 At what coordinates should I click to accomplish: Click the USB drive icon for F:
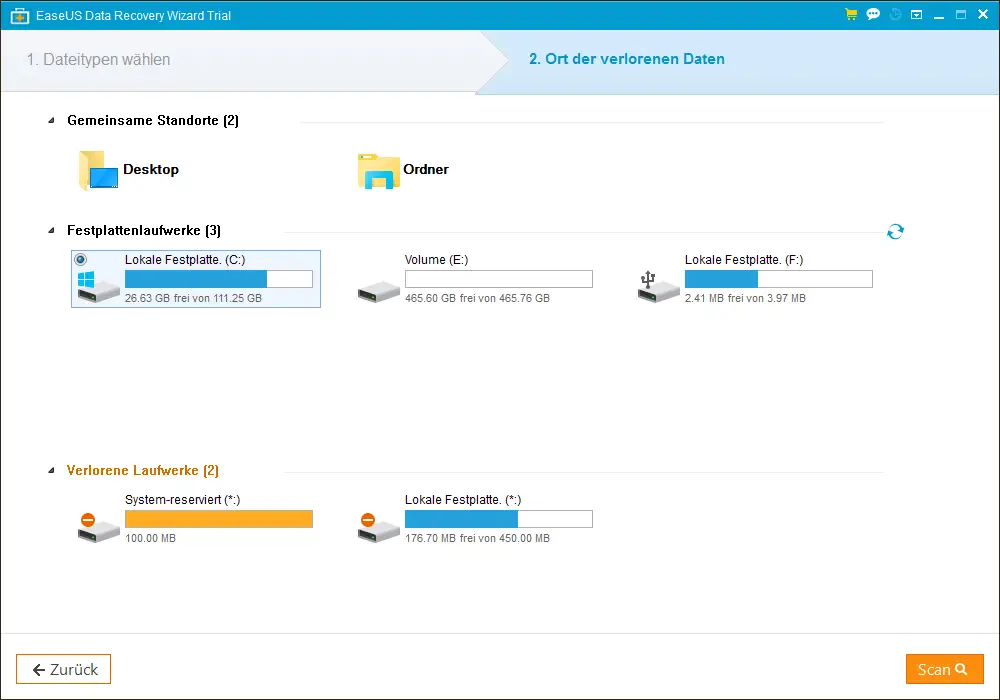(659, 287)
